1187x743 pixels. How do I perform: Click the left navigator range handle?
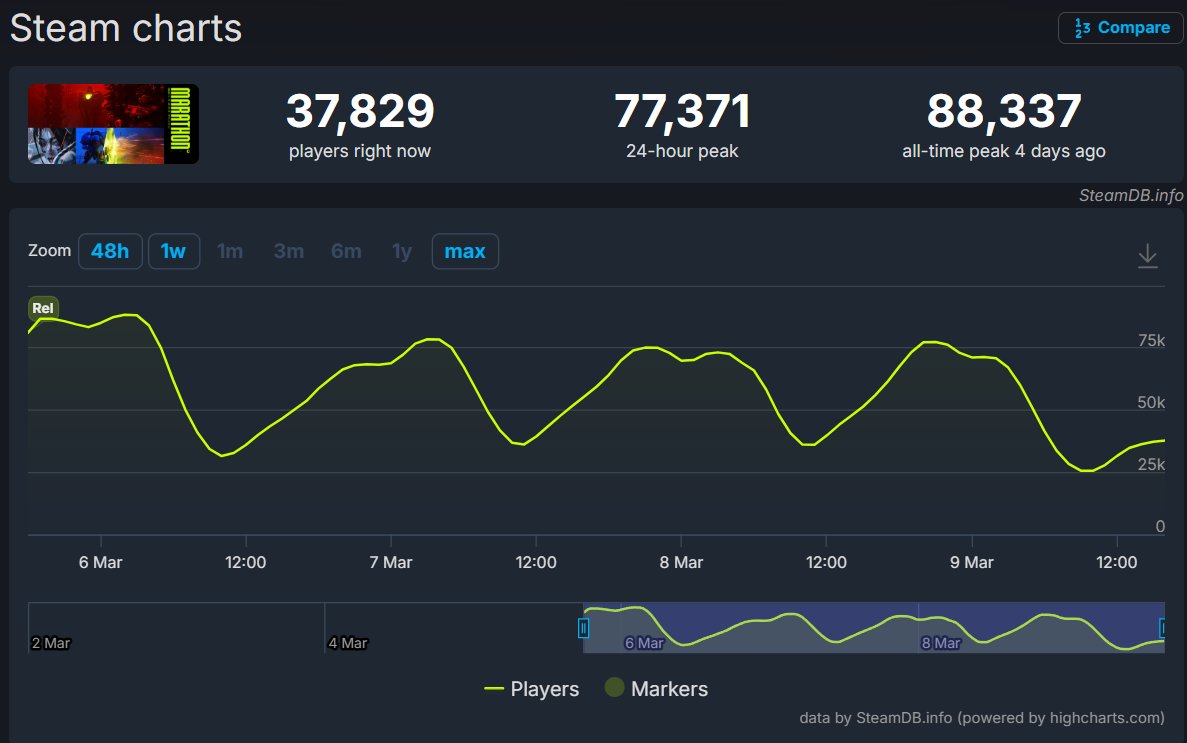click(x=584, y=628)
